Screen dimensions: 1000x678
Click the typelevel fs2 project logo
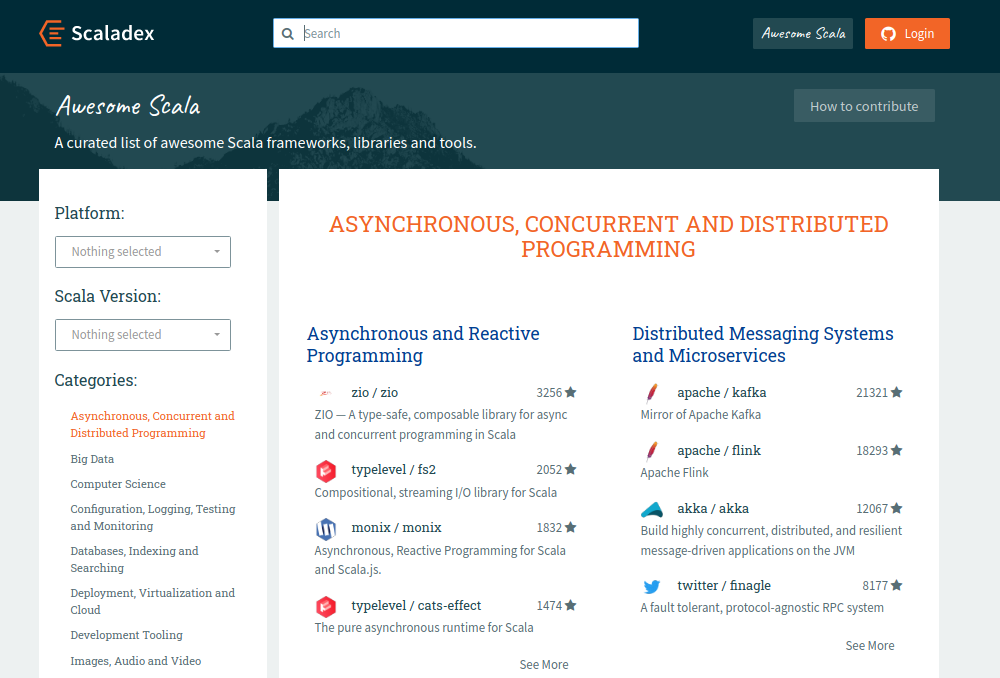(x=326, y=471)
